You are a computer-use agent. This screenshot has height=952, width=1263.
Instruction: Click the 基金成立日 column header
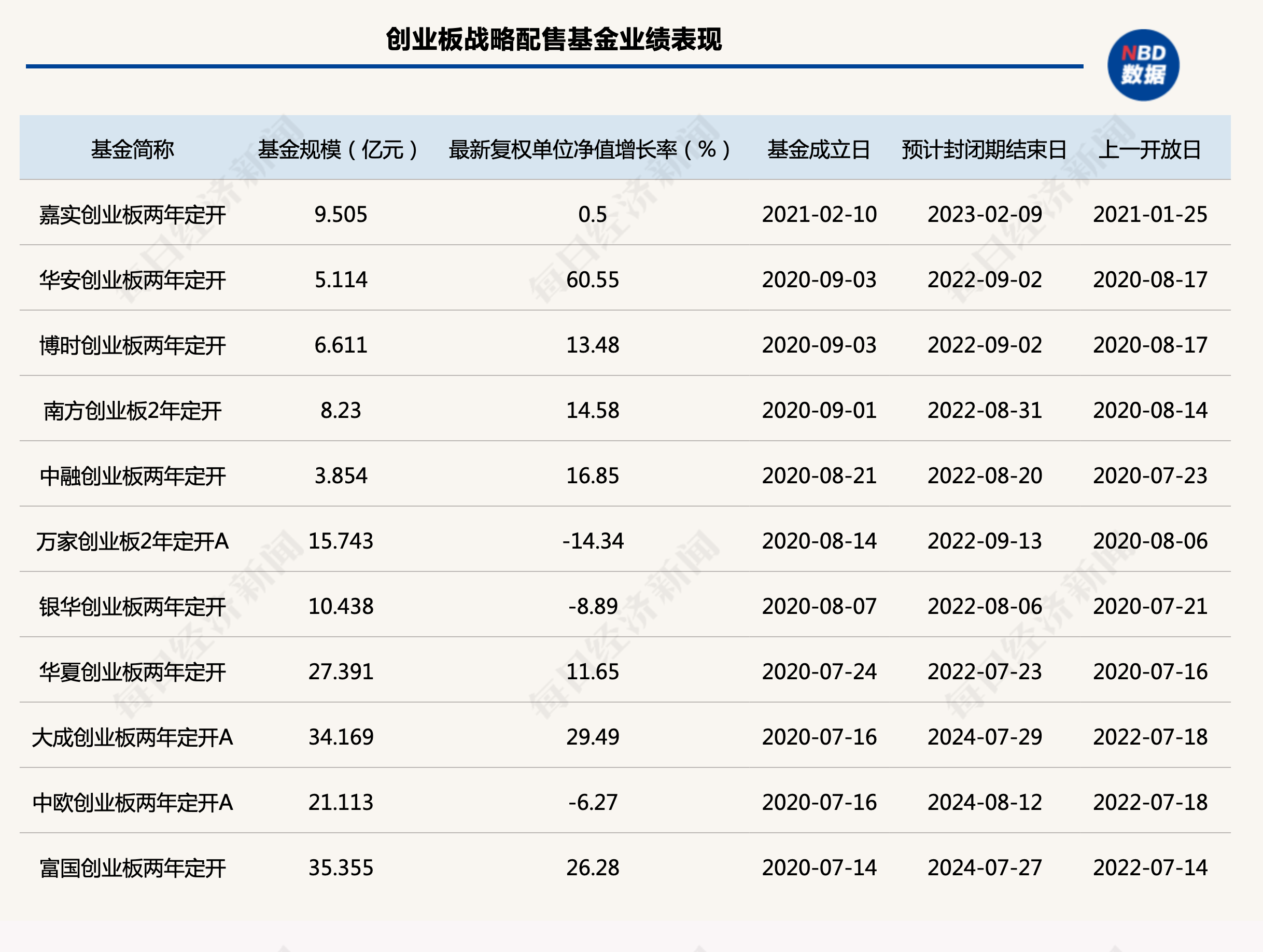[819, 150]
